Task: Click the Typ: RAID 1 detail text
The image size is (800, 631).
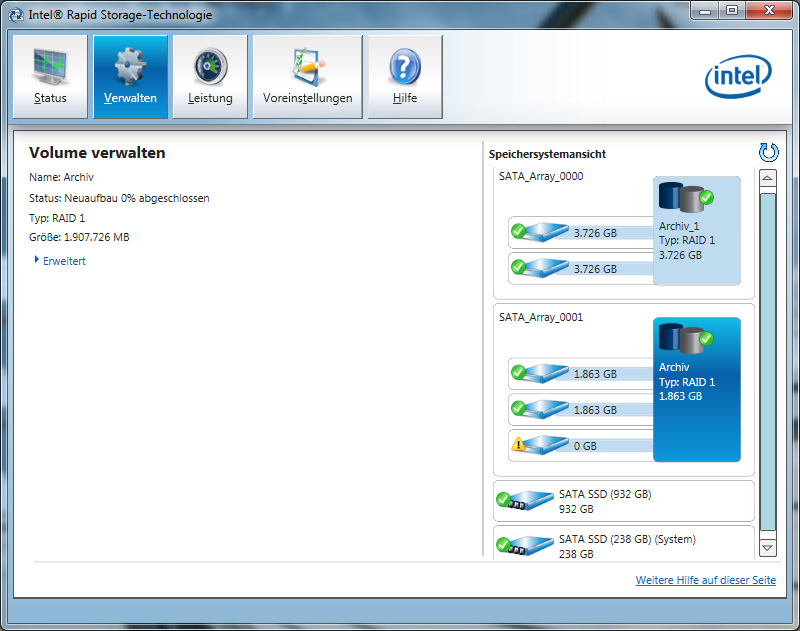Action: (x=57, y=218)
